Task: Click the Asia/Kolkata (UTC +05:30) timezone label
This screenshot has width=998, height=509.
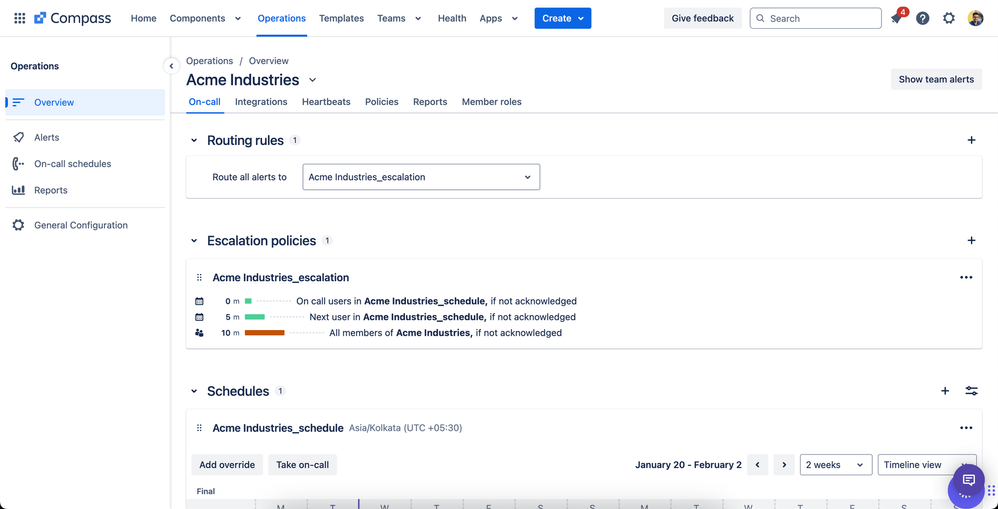Action: point(405,428)
